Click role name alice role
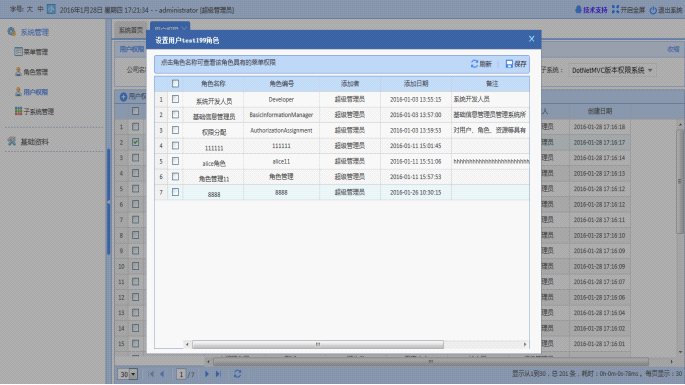685x385 pixels. click(x=214, y=163)
